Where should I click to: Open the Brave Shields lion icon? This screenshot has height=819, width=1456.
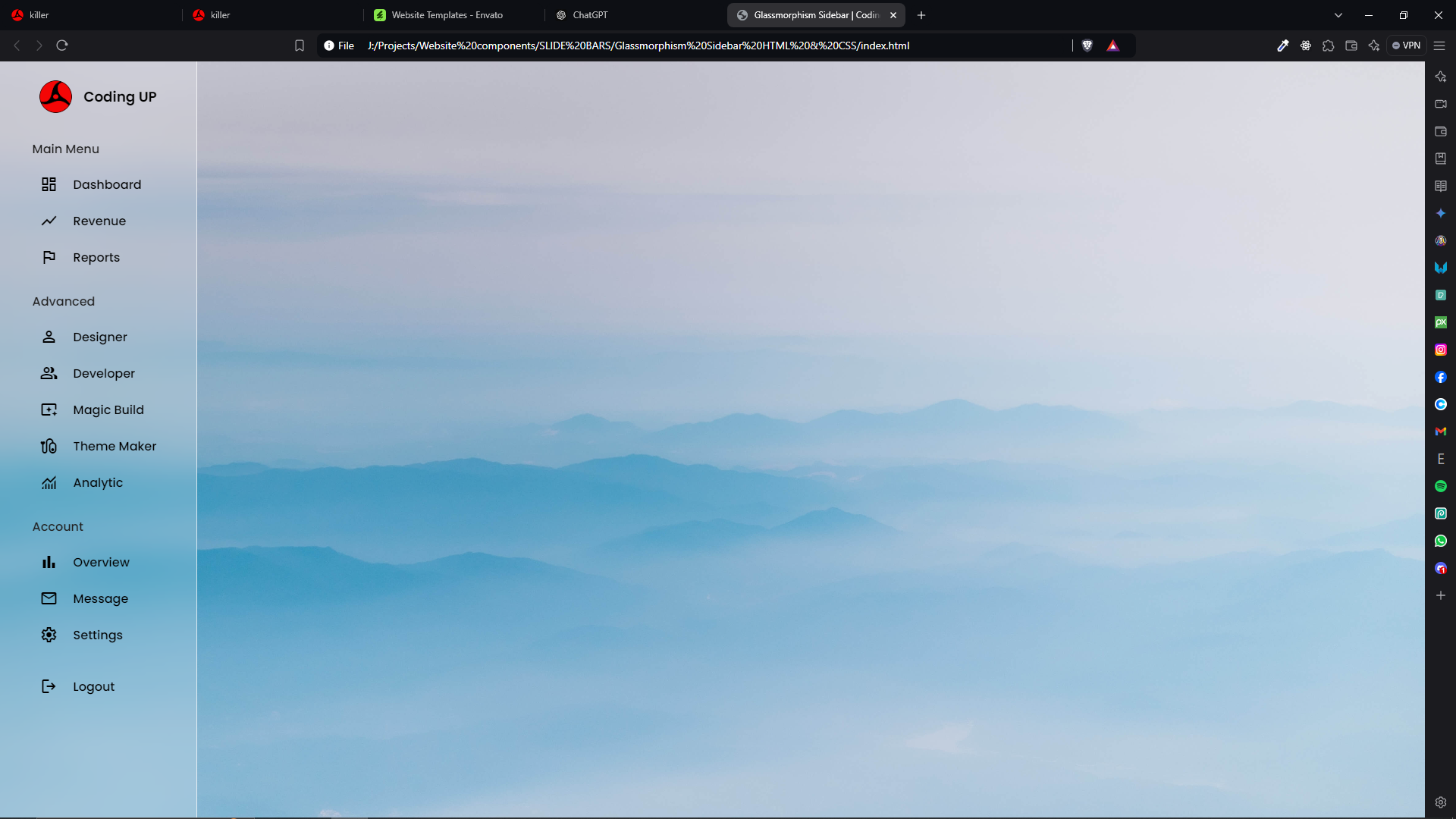pyautogui.click(x=1087, y=45)
